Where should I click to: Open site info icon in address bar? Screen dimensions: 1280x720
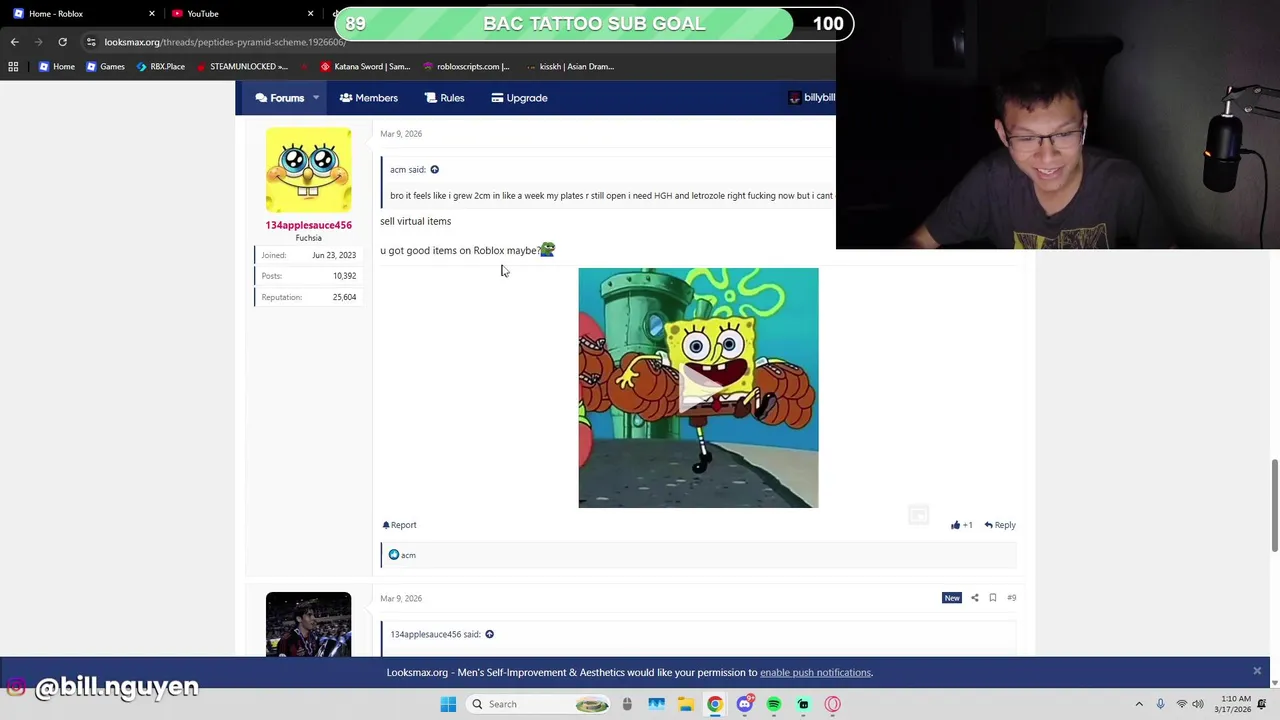click(x=91, y=42)
